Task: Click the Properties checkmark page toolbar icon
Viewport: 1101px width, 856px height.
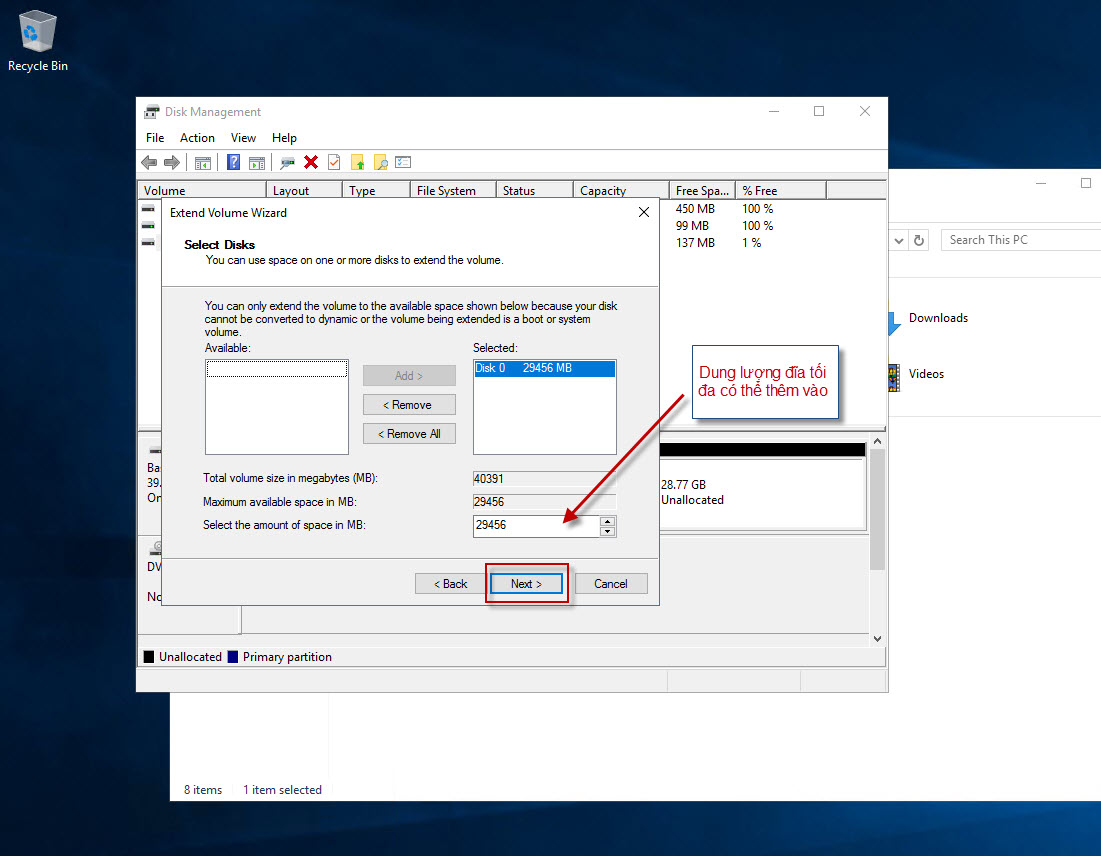Action: coord(334,162)
